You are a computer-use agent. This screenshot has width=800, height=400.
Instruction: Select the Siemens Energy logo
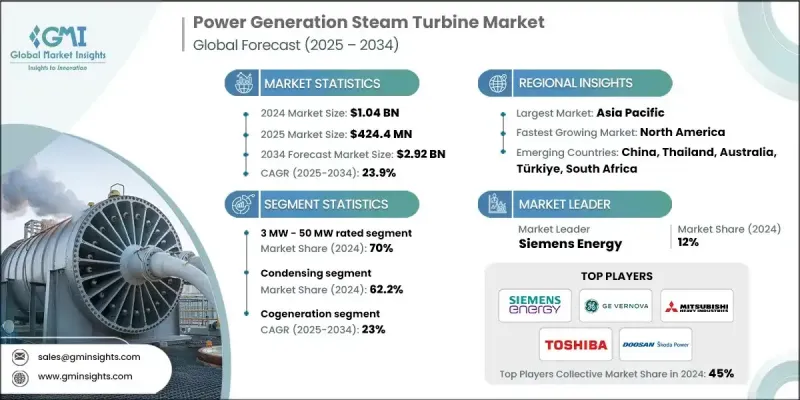(x=535, y=305)
